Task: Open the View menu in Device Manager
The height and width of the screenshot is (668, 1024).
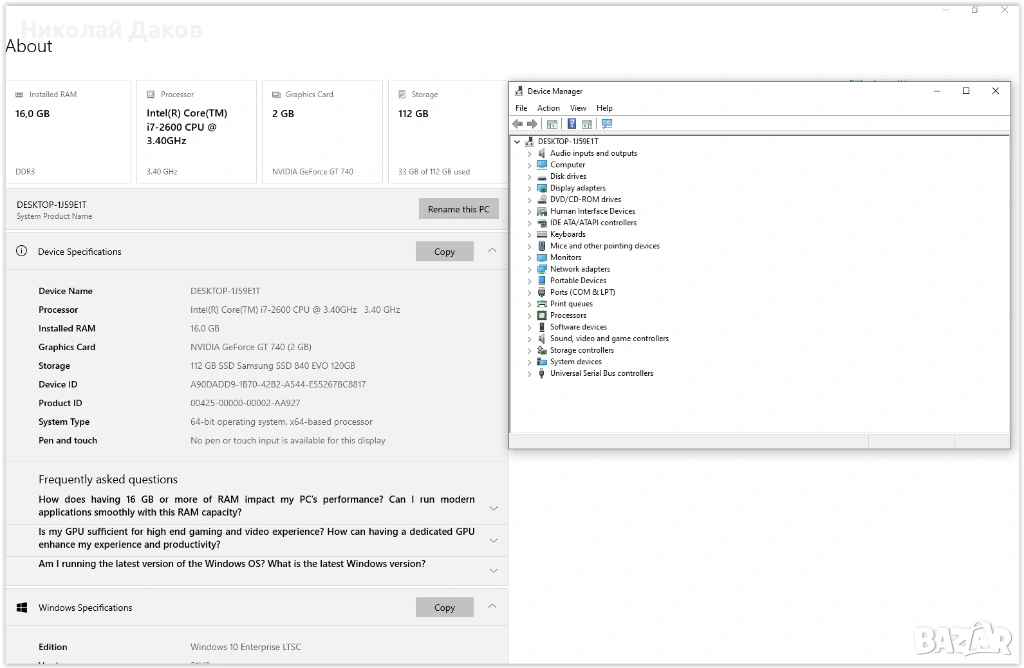Action: pos(578,108)
